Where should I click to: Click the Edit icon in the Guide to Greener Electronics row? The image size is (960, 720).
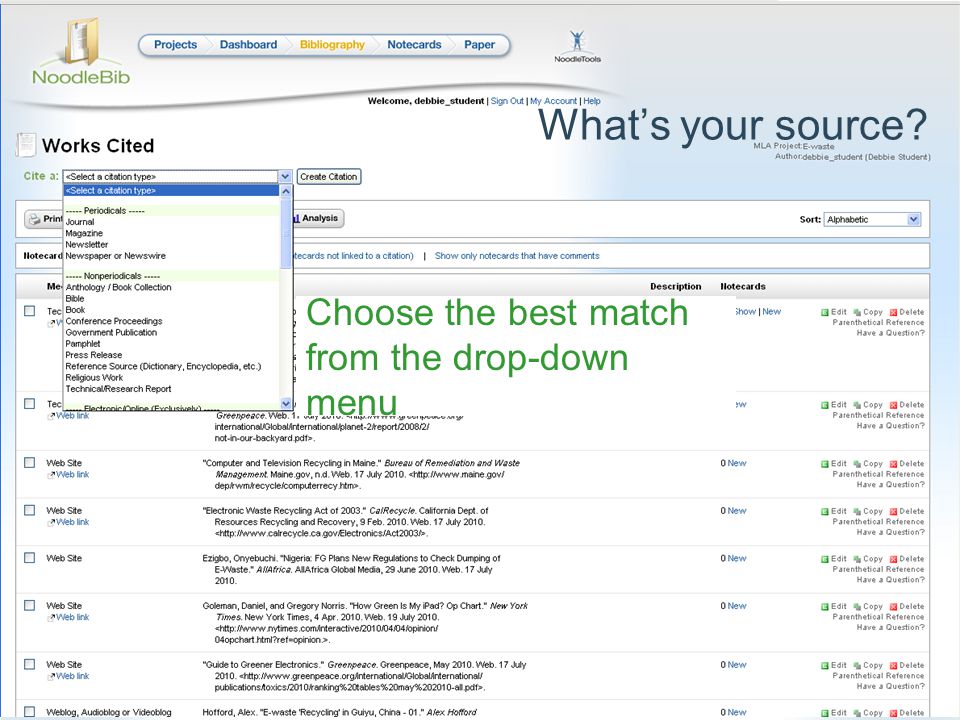tap(825, 666)
